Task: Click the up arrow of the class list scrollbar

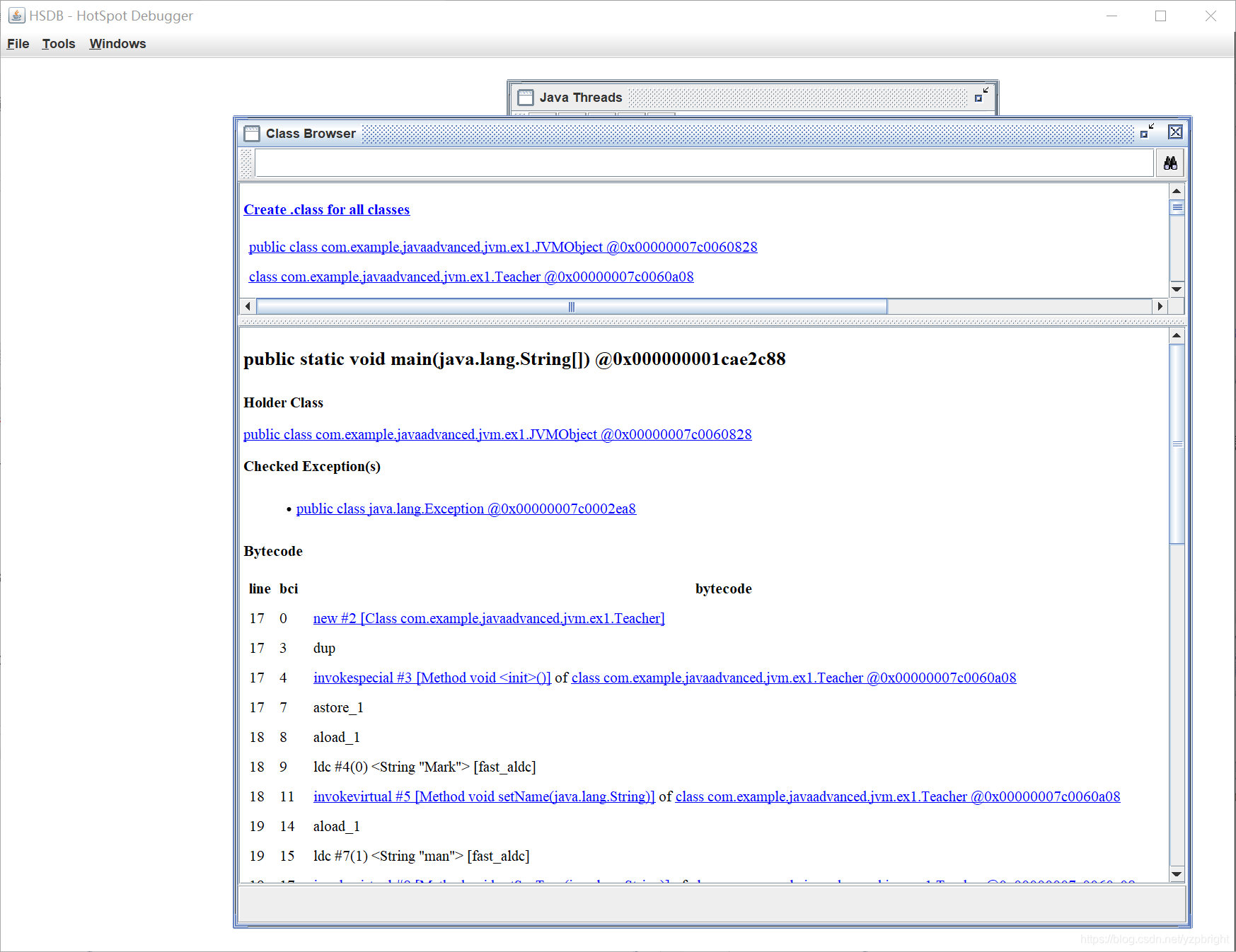Action: 1177,191
